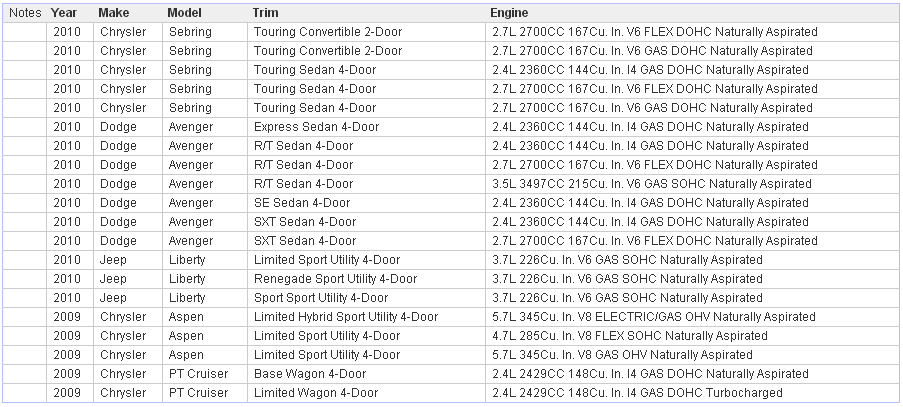Screen dimensions: 903x407
Task: Select the Sport Sport Utility 4-Door cell
Action: [x=320, y=298]
